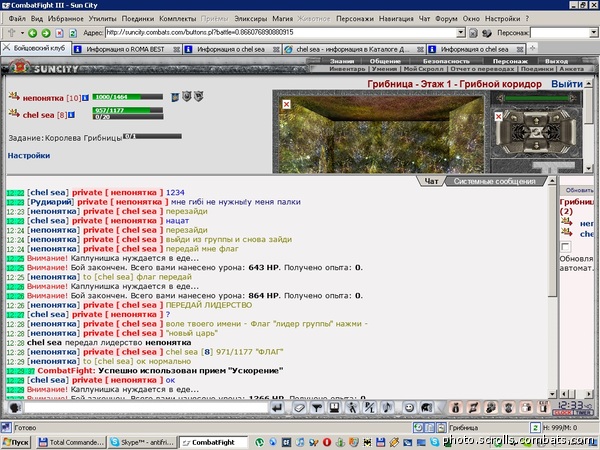The image size is (600, 450).
Task: Click the chat send (enter arrow) icon
Action: [277, 408]
